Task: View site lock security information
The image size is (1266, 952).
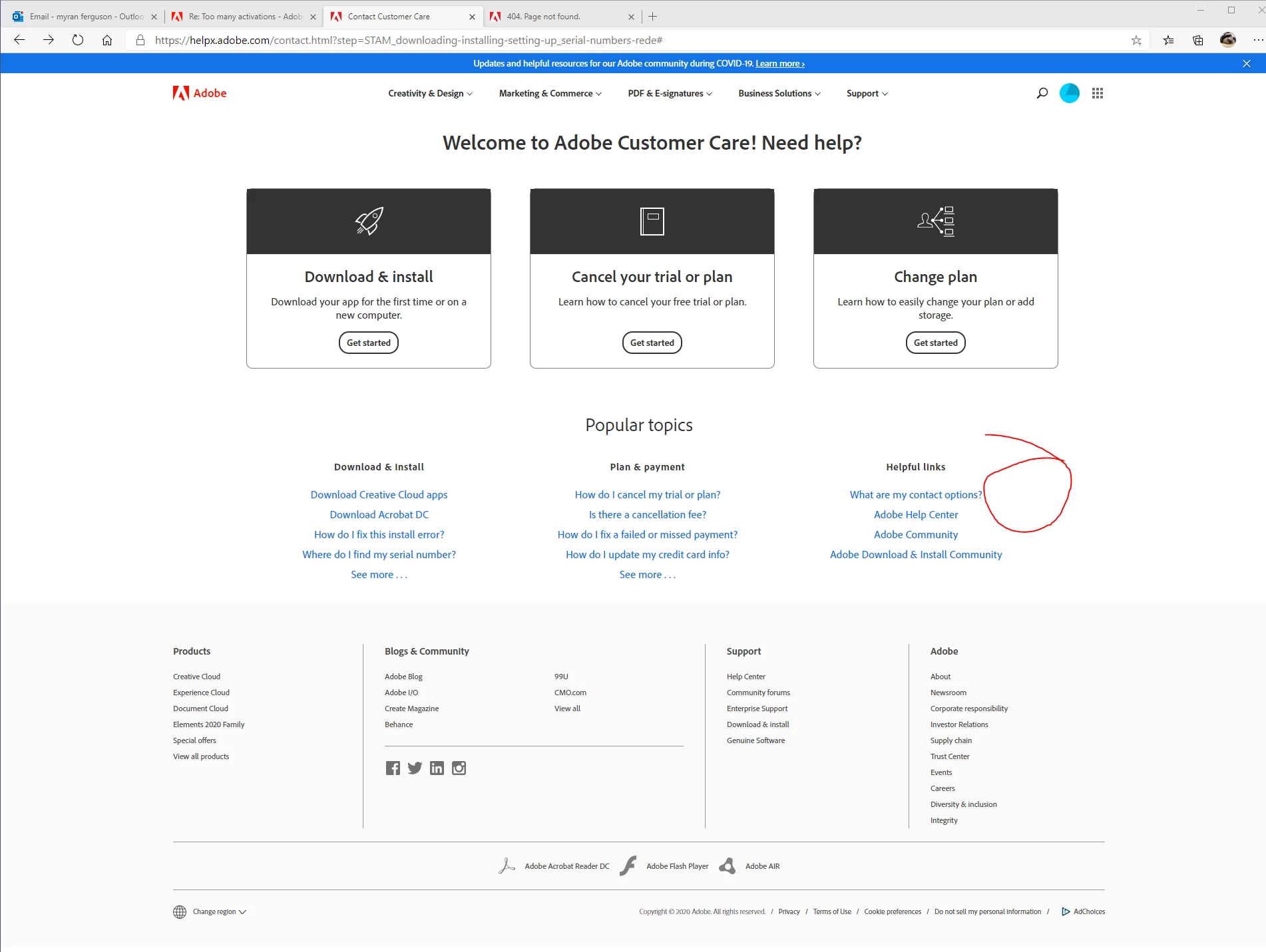Action: (140, 40)
